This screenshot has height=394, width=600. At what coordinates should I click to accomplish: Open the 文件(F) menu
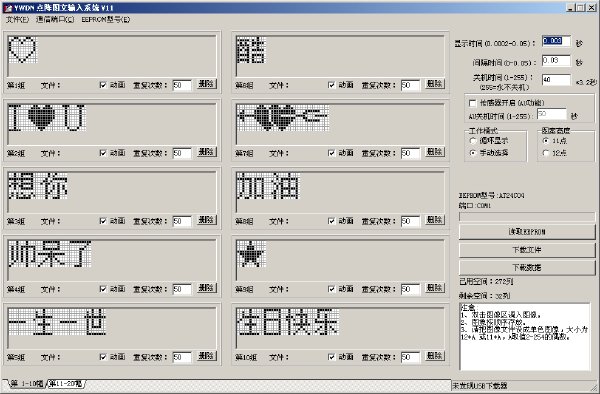point(18,19)
